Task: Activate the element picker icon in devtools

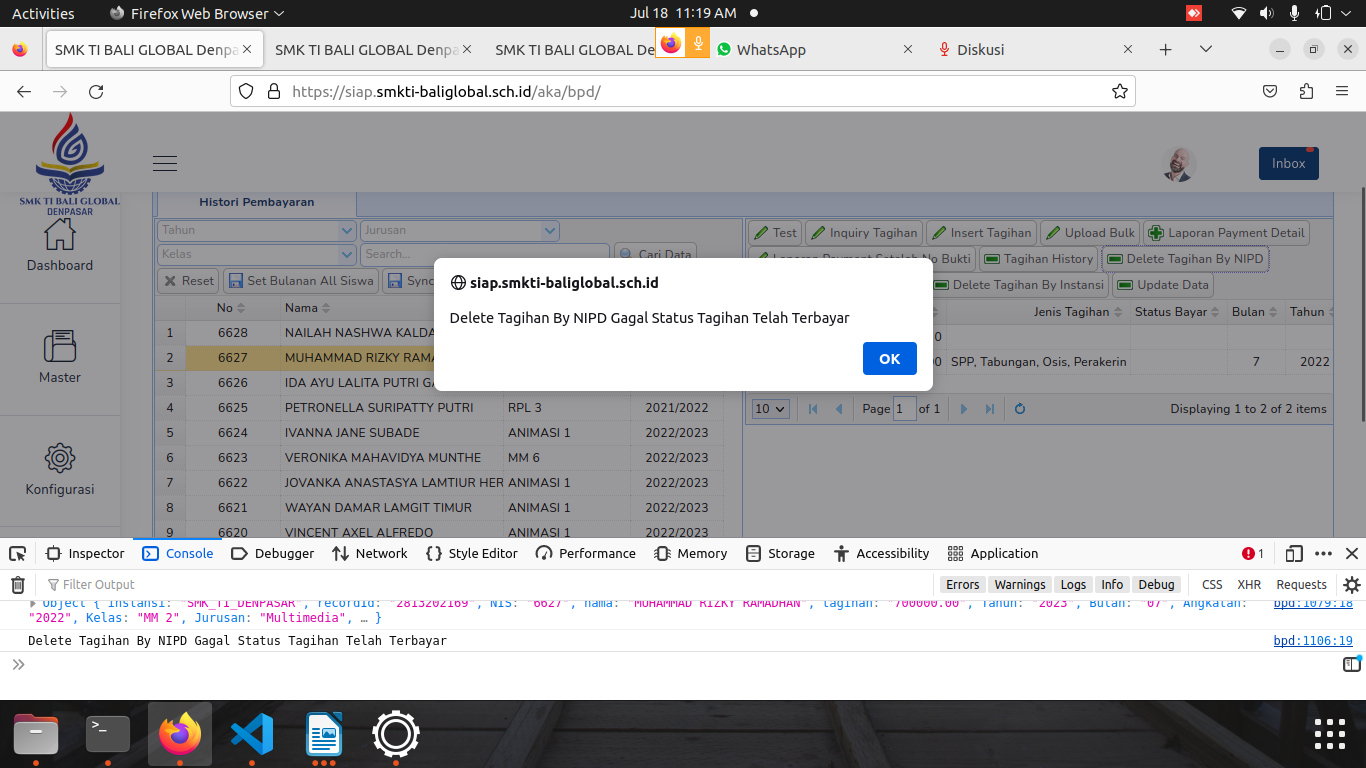Action: (x=18, y=554)
